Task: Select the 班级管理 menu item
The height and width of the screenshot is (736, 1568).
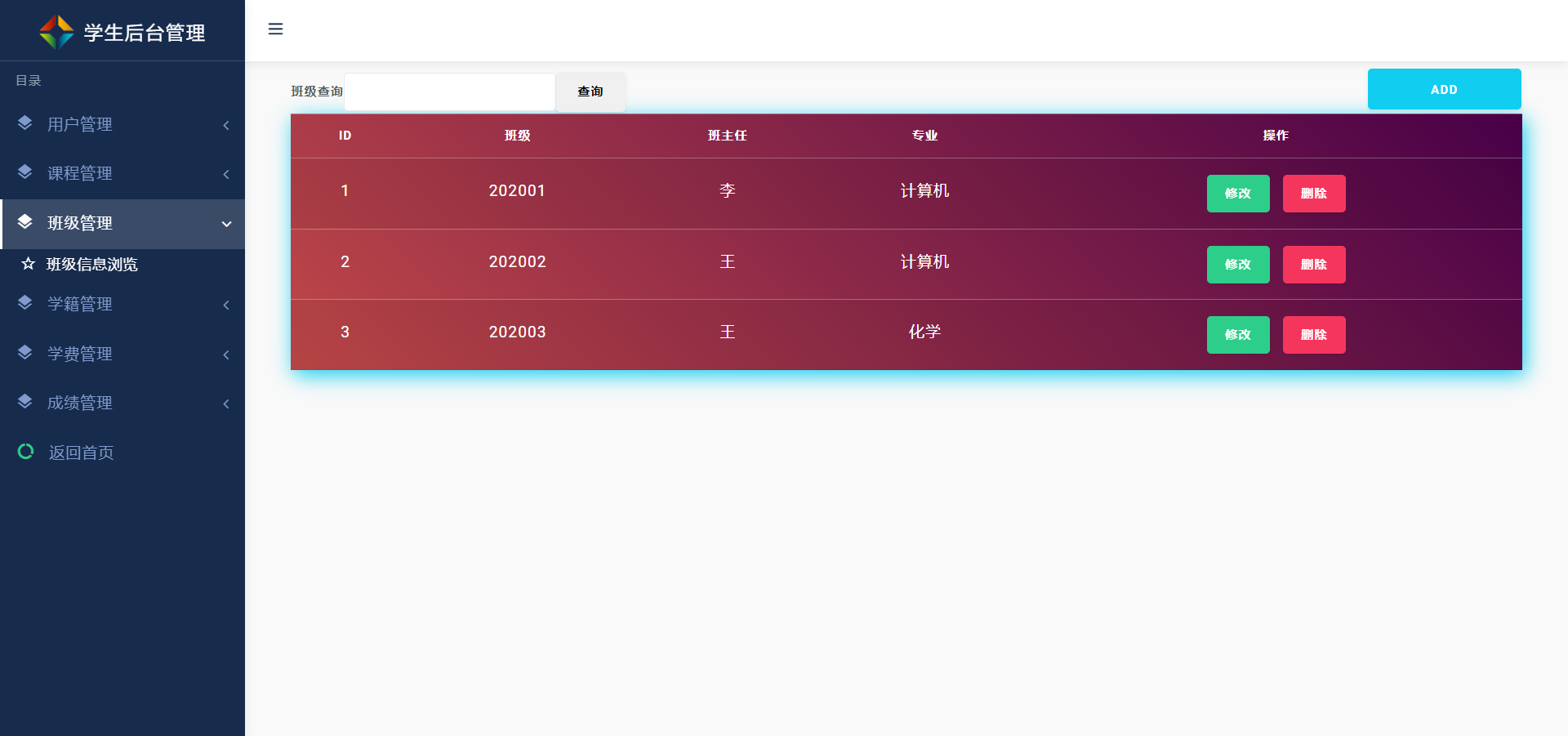Action: [x=122, y=224]
